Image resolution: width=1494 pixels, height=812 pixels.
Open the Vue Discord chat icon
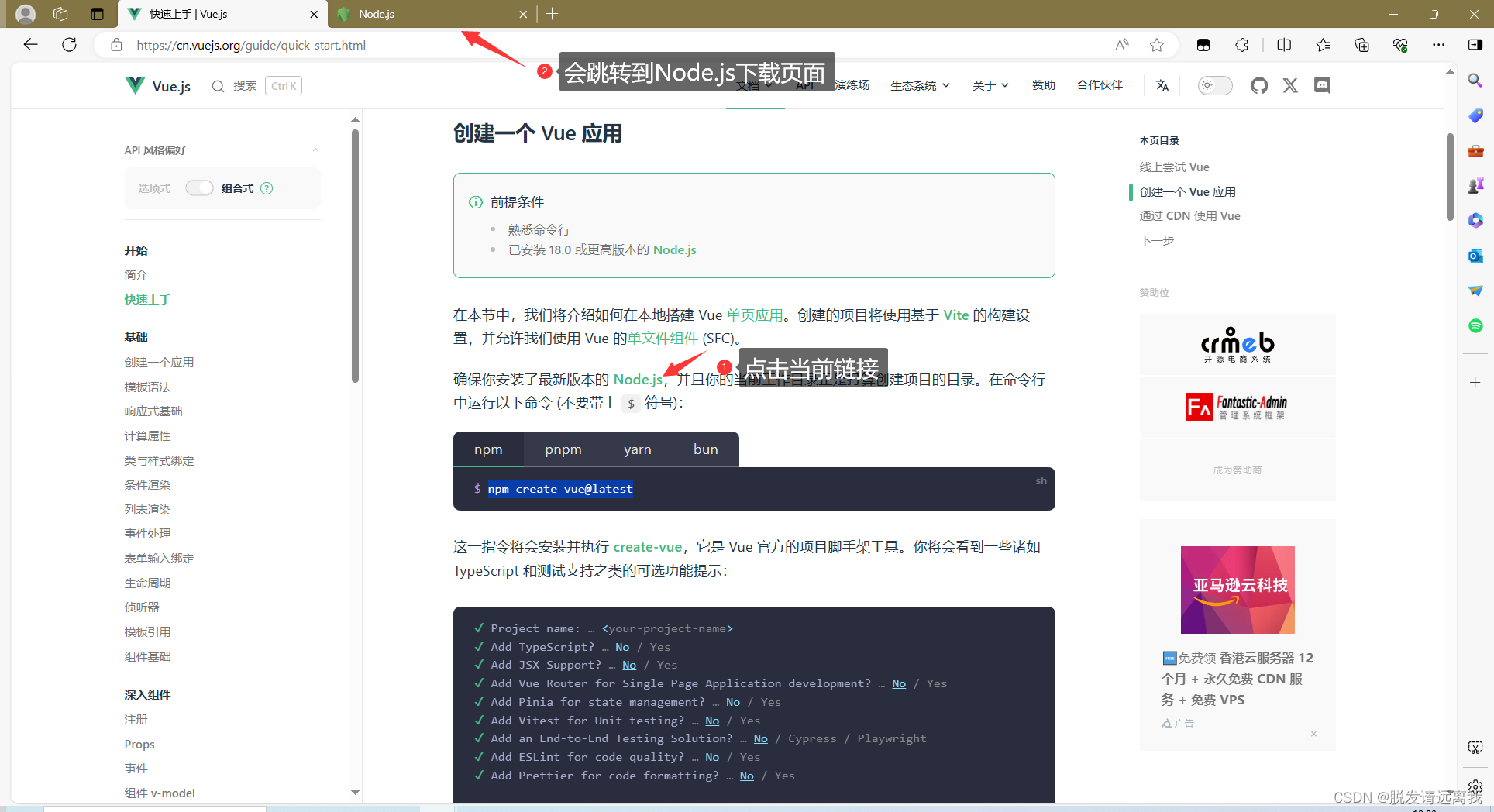pyautogui.click(x=1322, y=85)
